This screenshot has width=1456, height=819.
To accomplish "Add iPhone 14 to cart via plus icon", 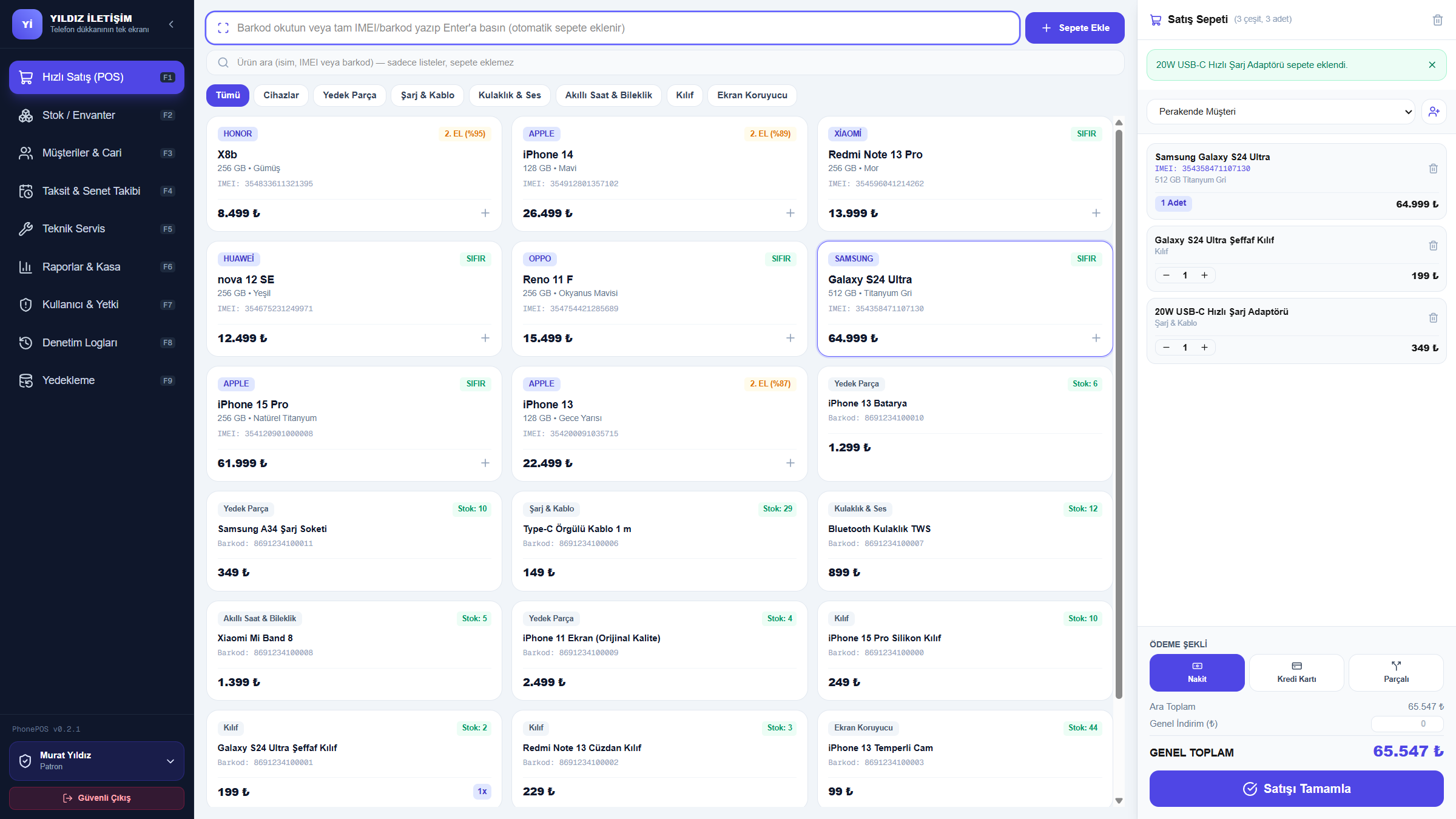I will coord(790,213).
